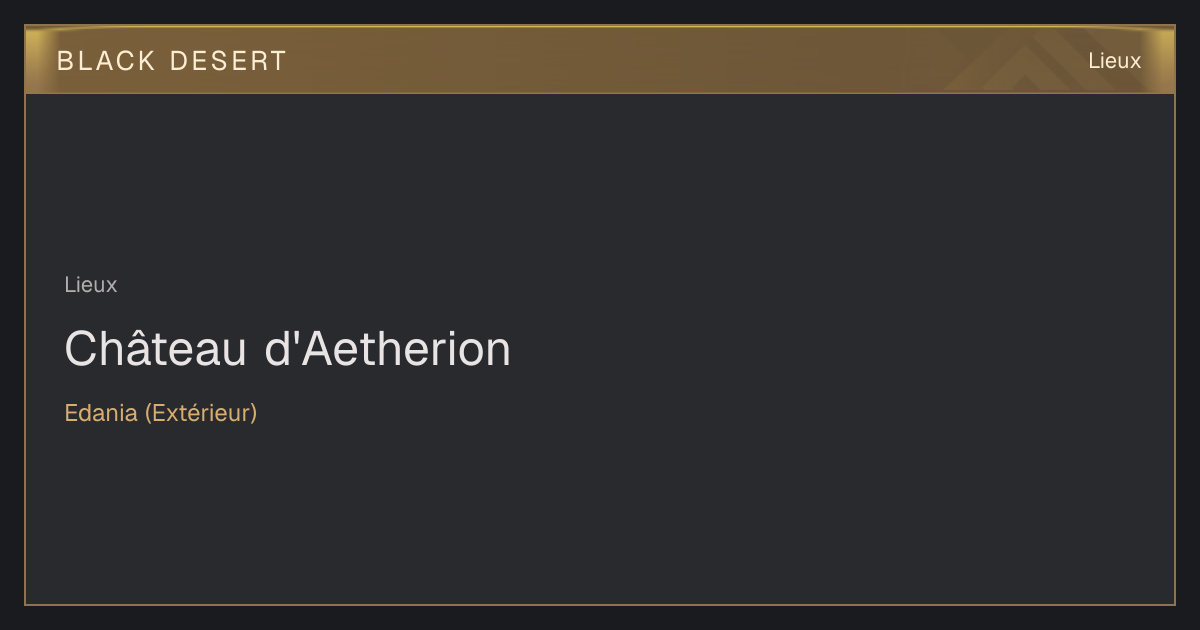This screenshot has height=630, width=1200.
Task: Select the Lieux breadcrumb above the title
Action: click(91, 284)
